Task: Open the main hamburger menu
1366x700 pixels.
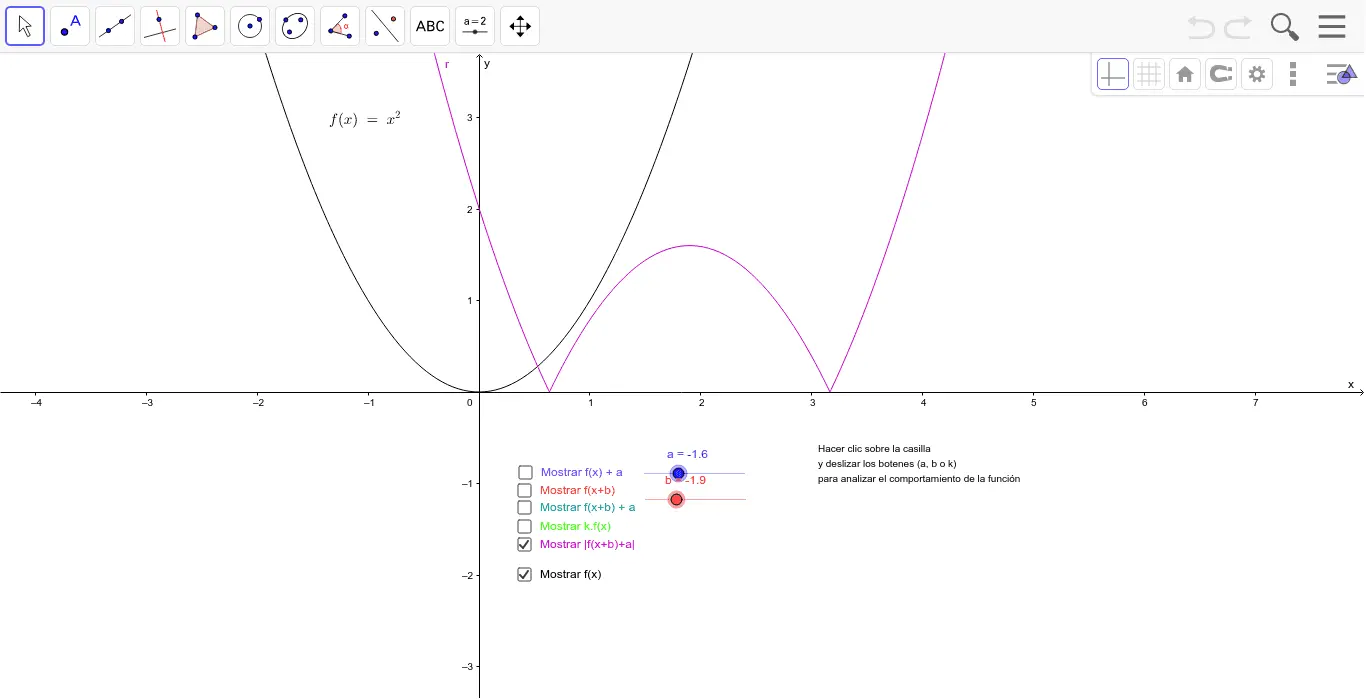Action: click(1332, 26)
